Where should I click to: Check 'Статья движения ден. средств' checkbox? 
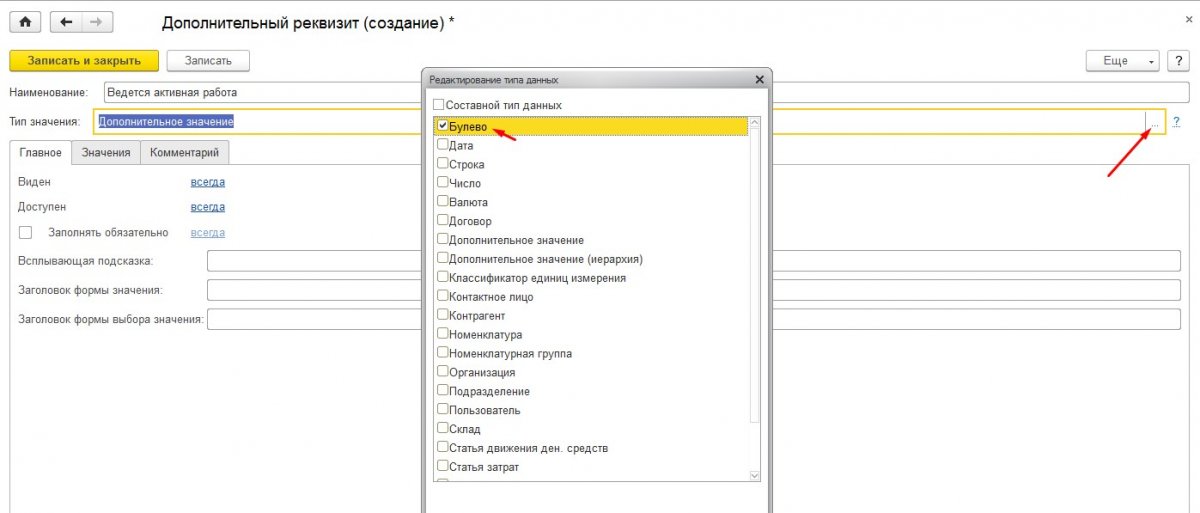(x=443, y=448)
